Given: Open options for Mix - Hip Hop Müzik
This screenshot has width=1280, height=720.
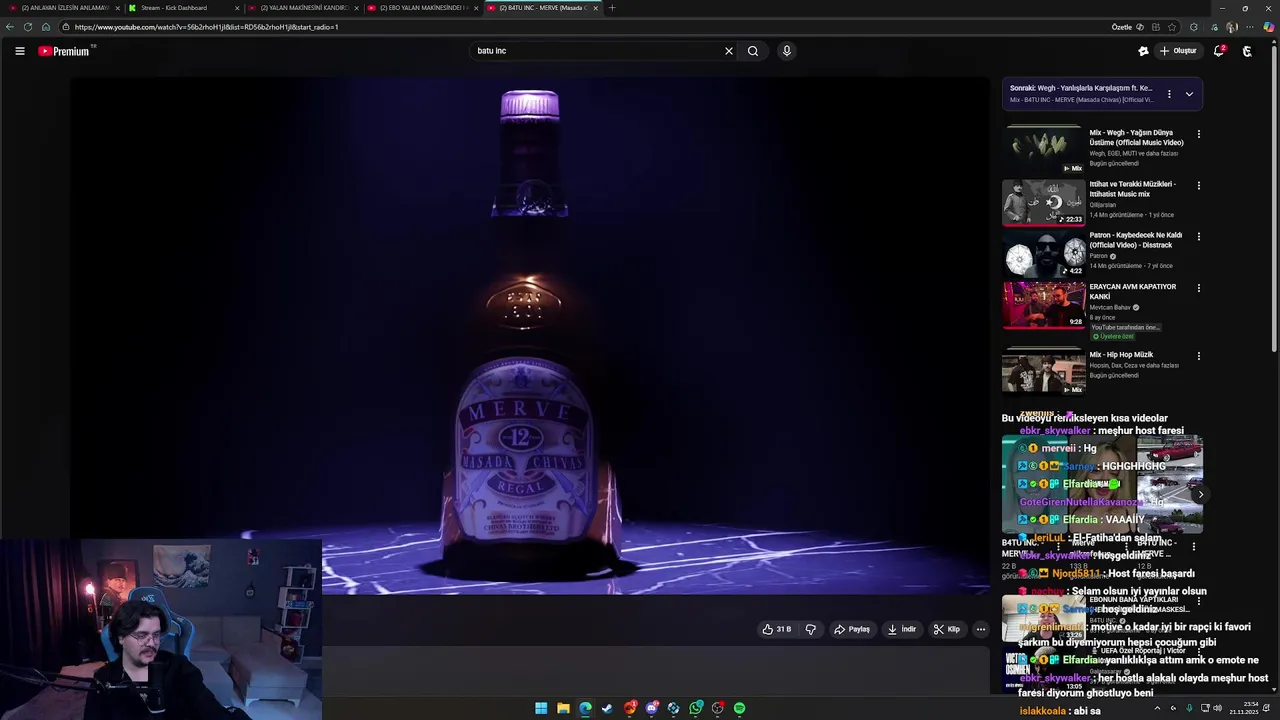Looking at the screenshot, I should pos(1199,356).
